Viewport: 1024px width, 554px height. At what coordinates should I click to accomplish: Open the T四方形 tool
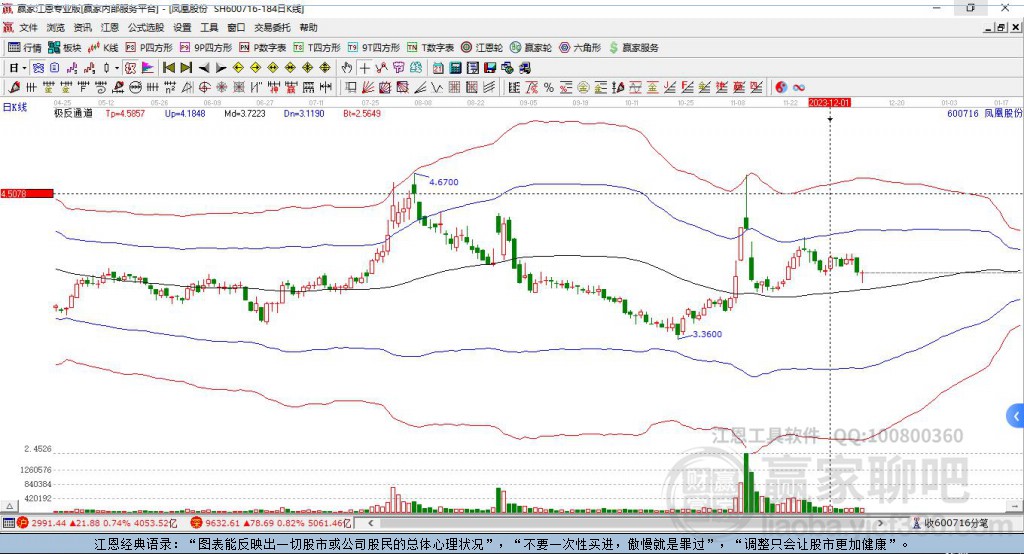click(317, 48)
